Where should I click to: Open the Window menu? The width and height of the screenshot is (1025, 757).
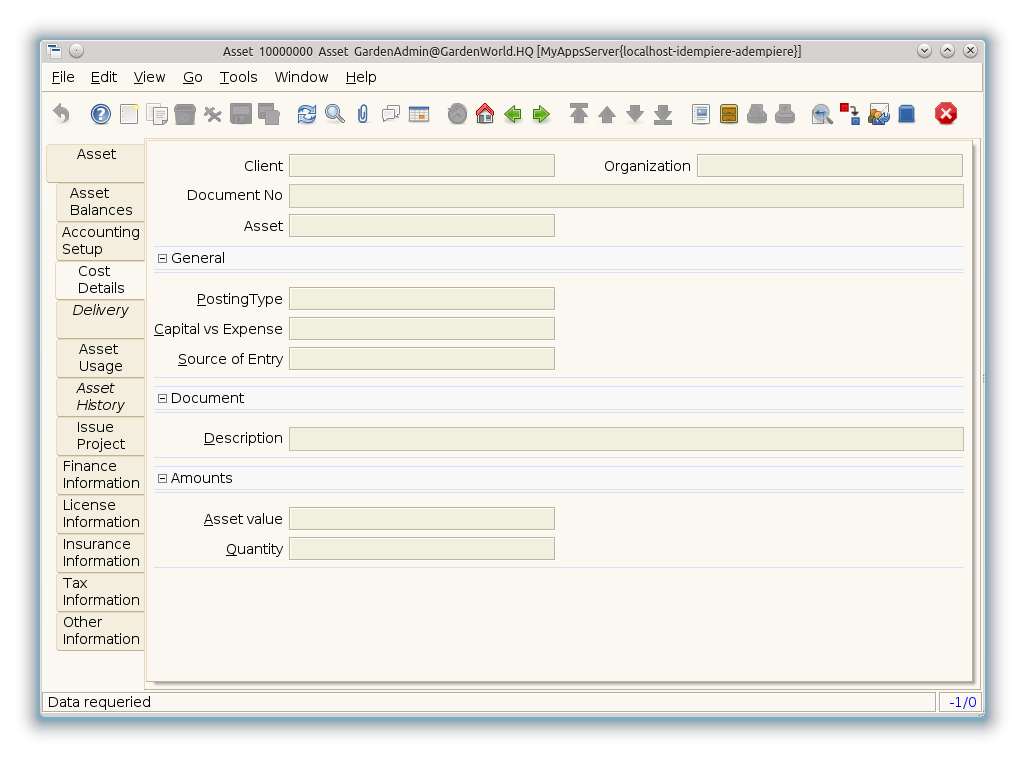pyautogui.click(x=301, y=77)
